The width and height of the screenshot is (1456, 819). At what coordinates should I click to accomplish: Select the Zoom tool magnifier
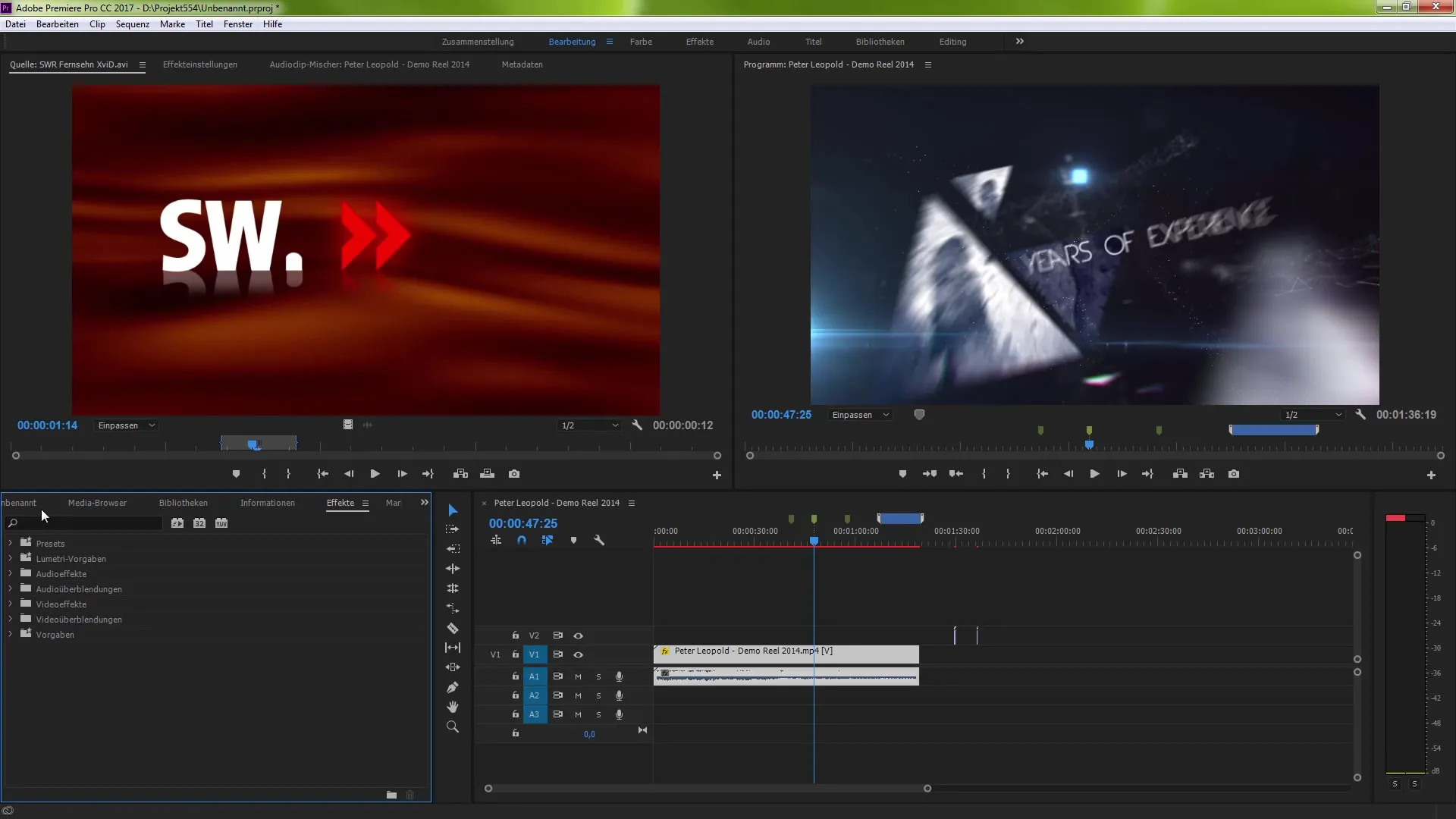coord(453,726)
